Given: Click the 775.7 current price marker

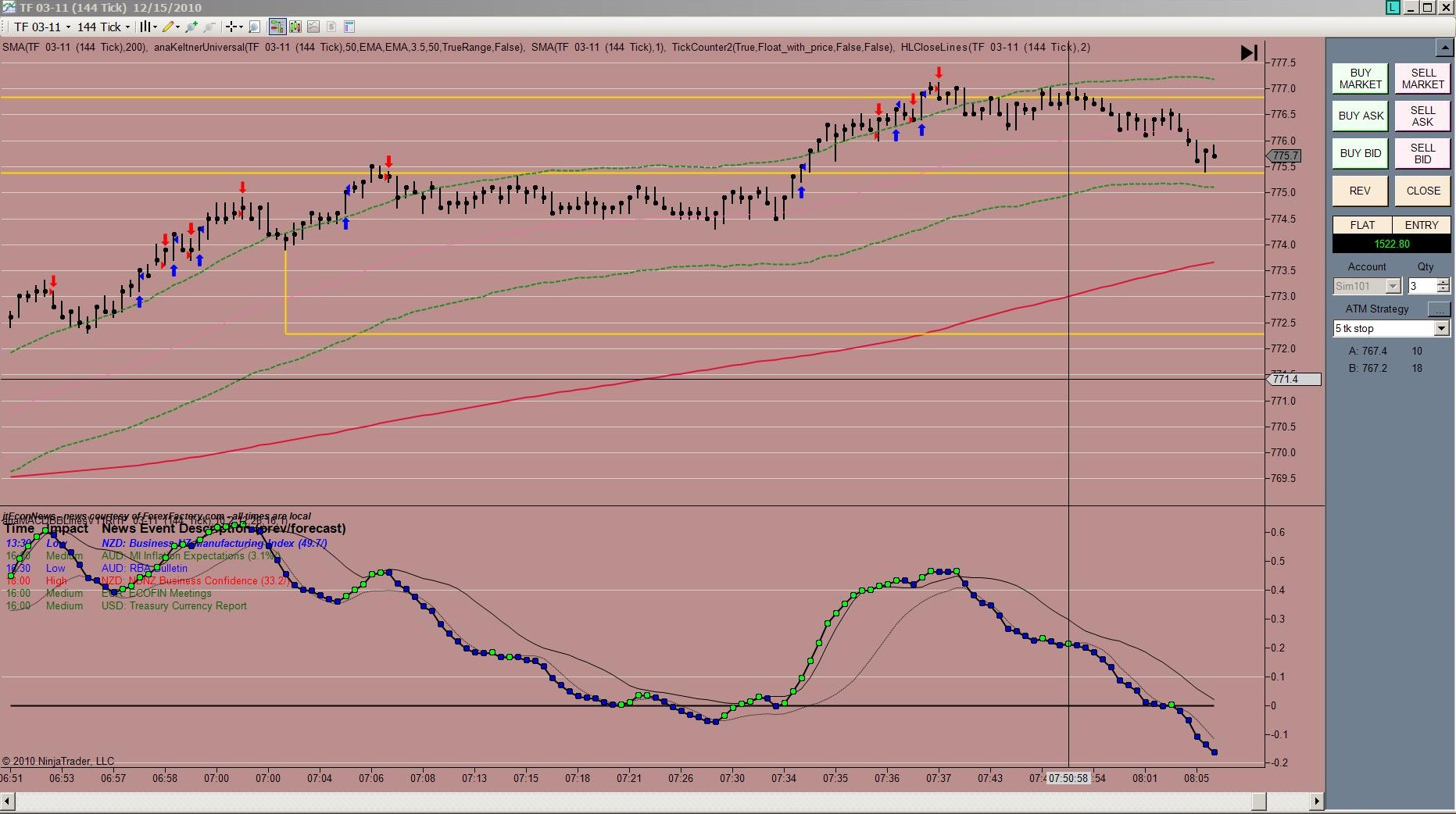Looking at the screenshot, I should coord(1284,155).
